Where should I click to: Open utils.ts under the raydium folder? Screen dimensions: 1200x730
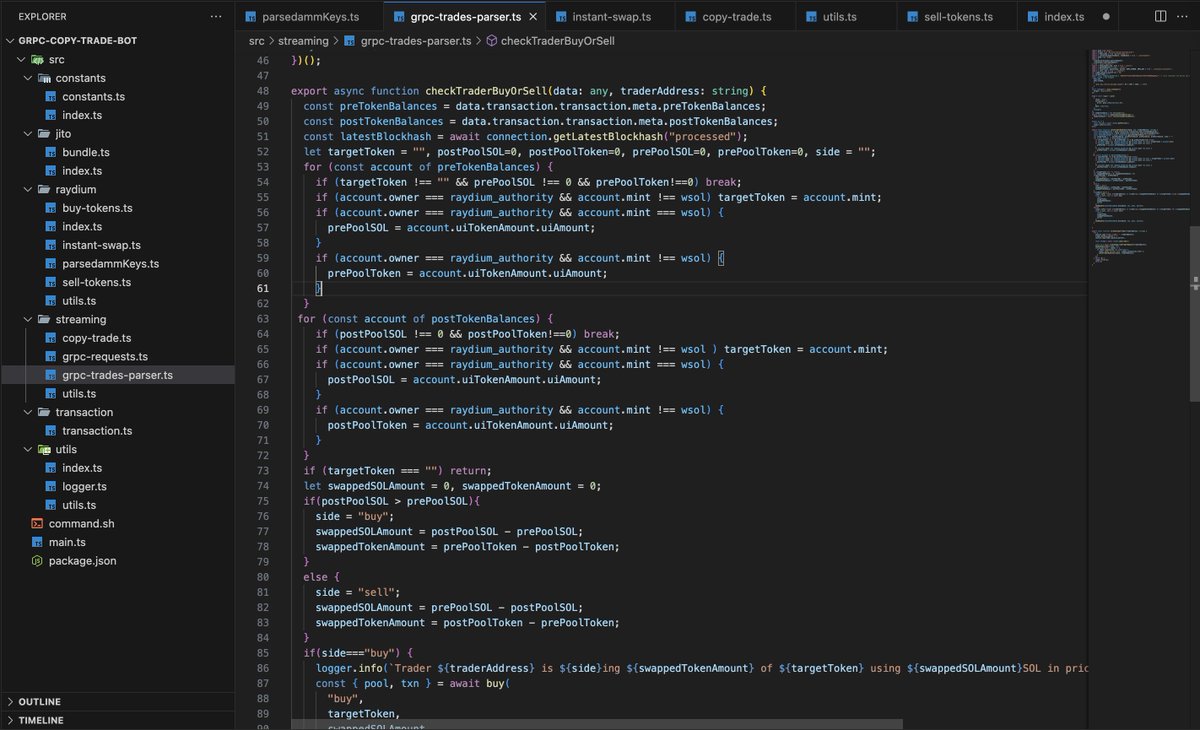click(x=79, y=301)
